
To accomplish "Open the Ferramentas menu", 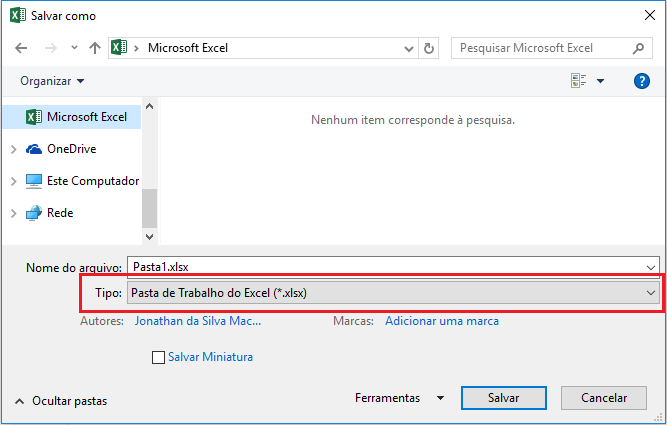I will 399,398.
